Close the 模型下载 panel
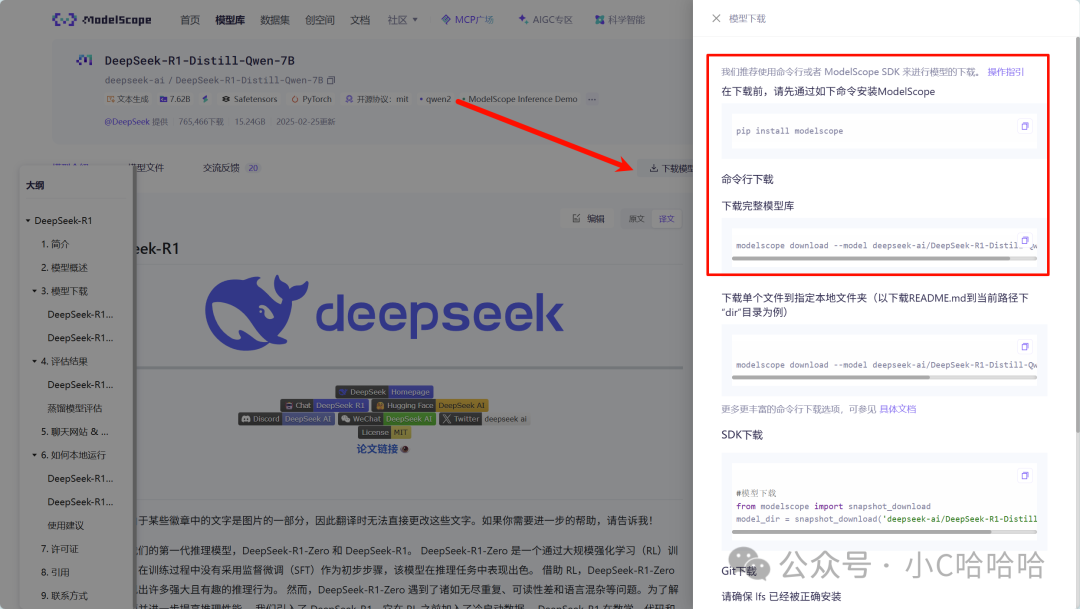1080x609 pixels. click(716, 19)
